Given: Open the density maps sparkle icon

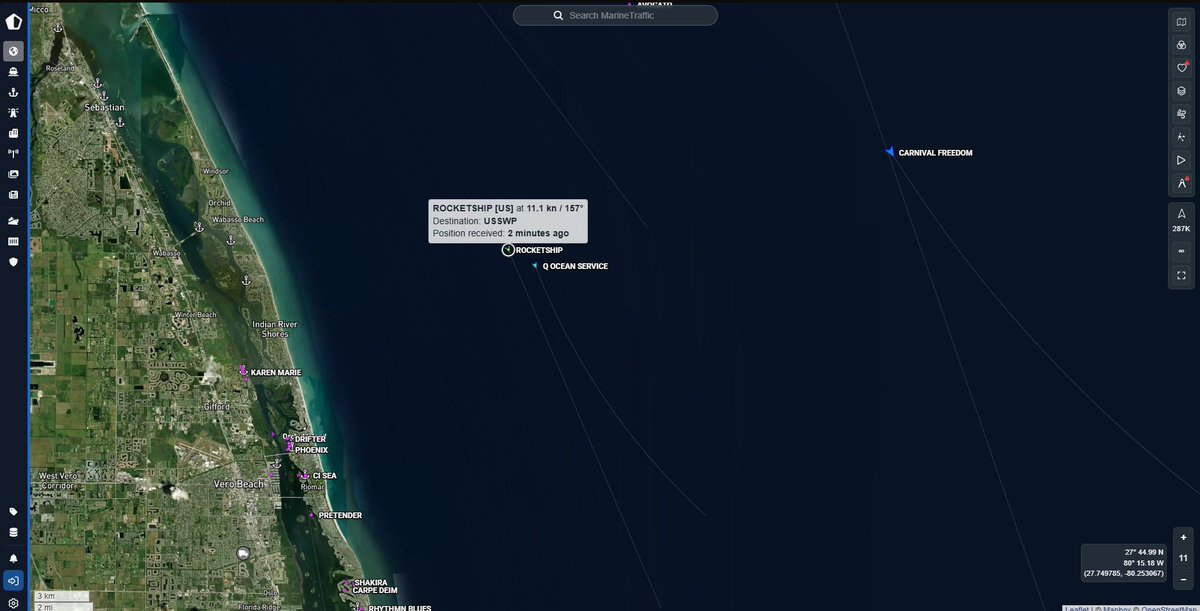Looking at the screenshot, I should pos(1181,137).
